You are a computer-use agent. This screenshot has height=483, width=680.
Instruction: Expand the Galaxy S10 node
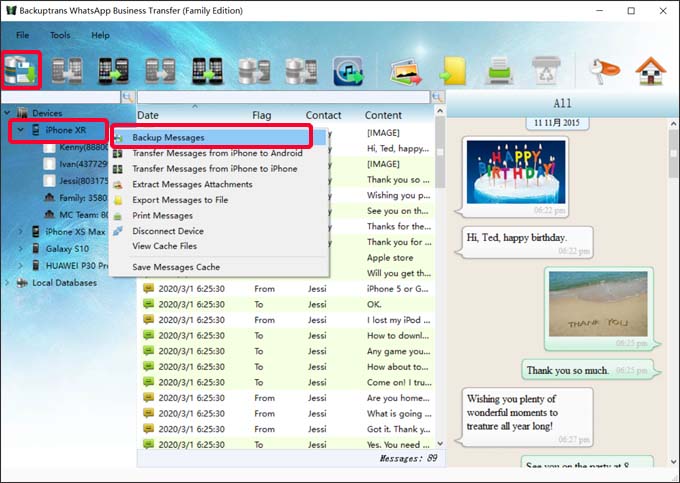tap(20, 249)
